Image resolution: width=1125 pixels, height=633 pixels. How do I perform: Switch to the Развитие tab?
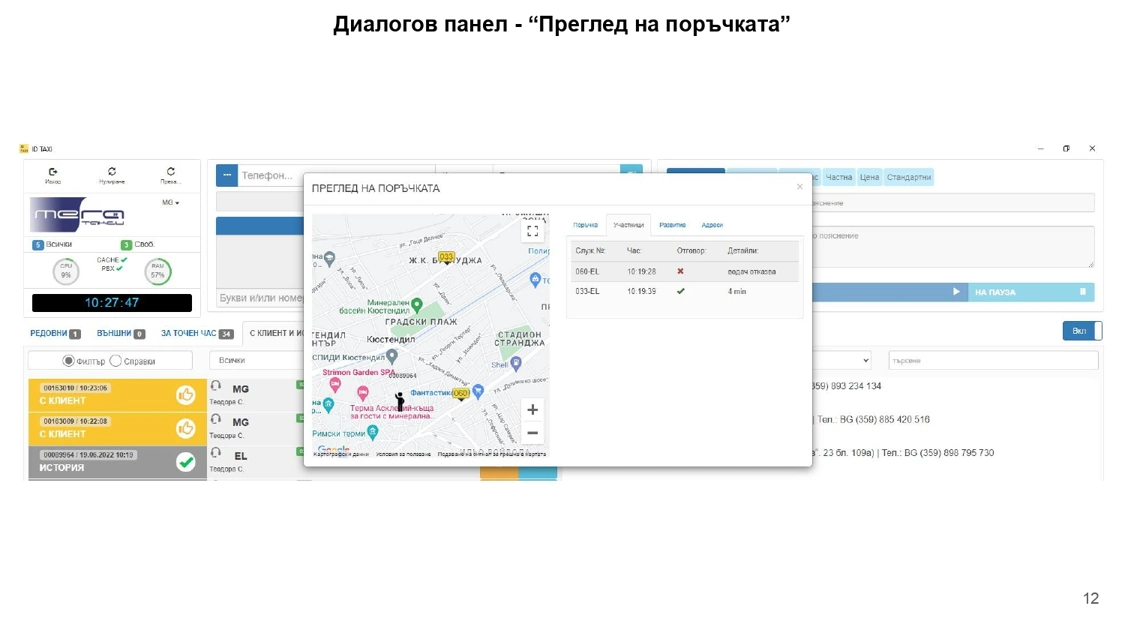pyautogui.click(x=672, y=225)
